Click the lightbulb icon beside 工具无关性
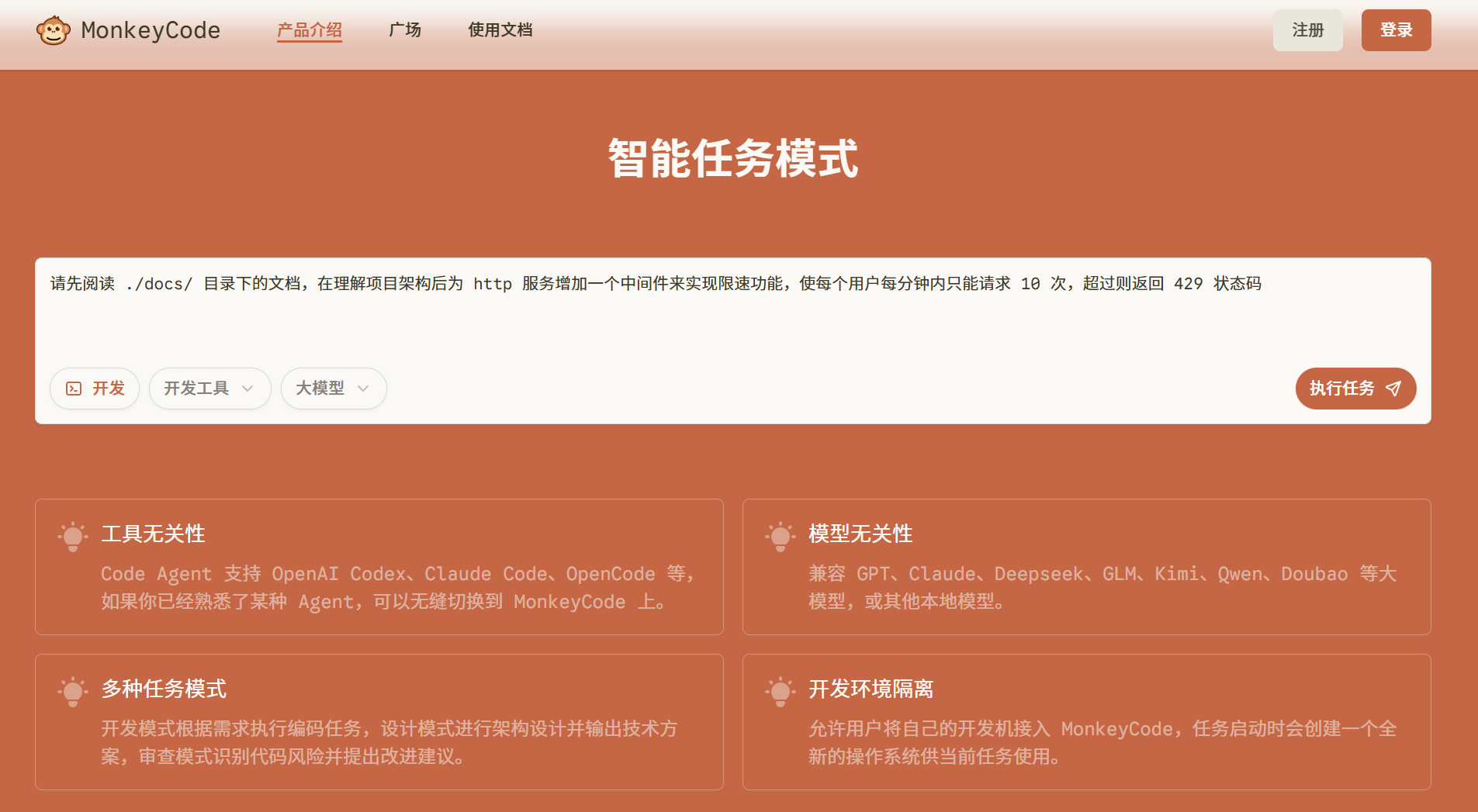Image resolution: width=1478 pixels, height=812 pixels. (73, 536)
